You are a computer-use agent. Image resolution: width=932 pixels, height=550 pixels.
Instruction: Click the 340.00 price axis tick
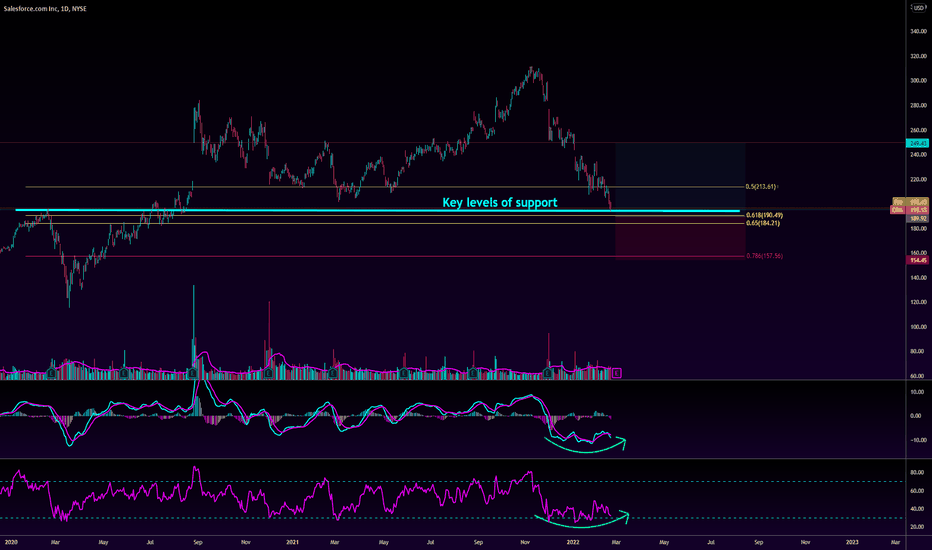[919, 32]
